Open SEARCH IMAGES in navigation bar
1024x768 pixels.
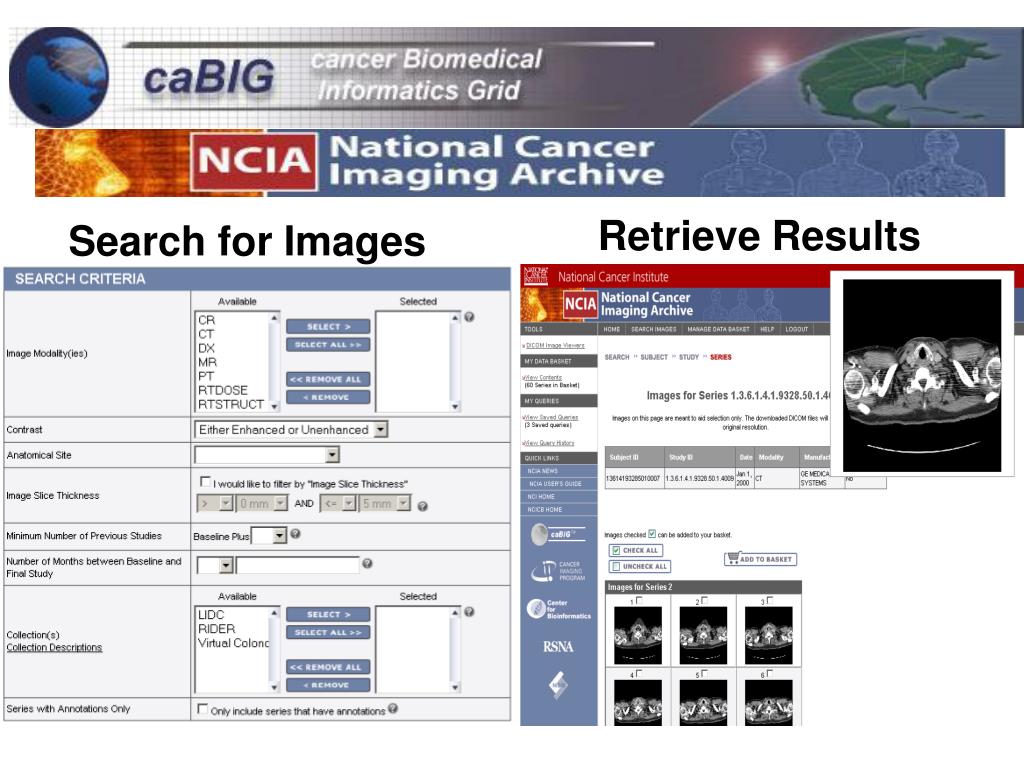coord(654,329)
